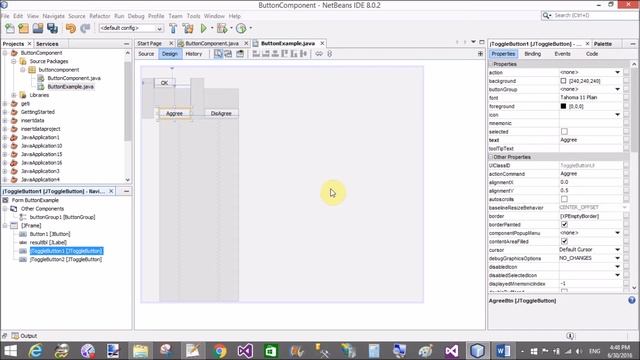
Task: Click the Redo toolbar icon
Action: pyautogui.click(x=85, y=28)
